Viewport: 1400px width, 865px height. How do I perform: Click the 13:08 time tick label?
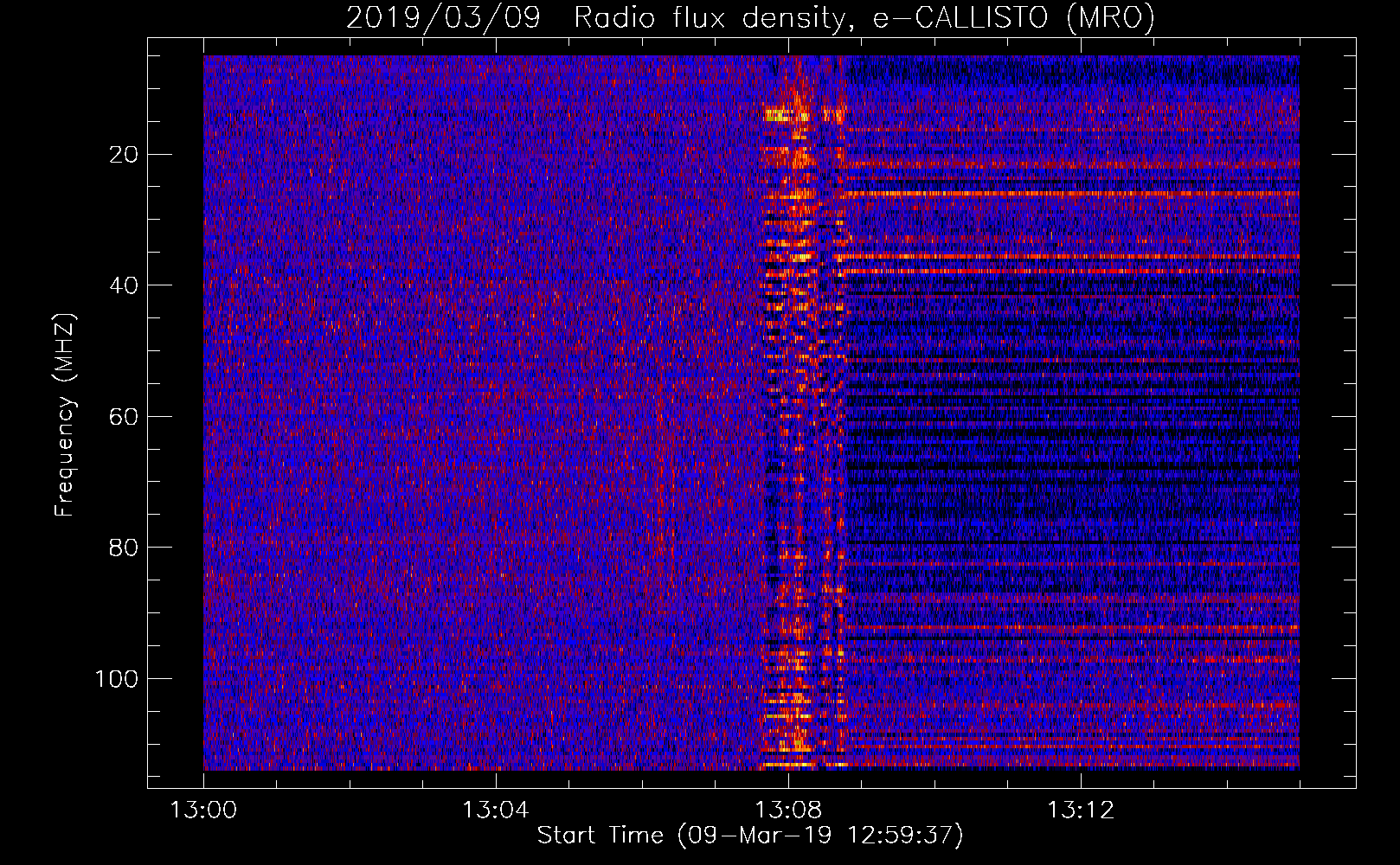click(787, 811)
